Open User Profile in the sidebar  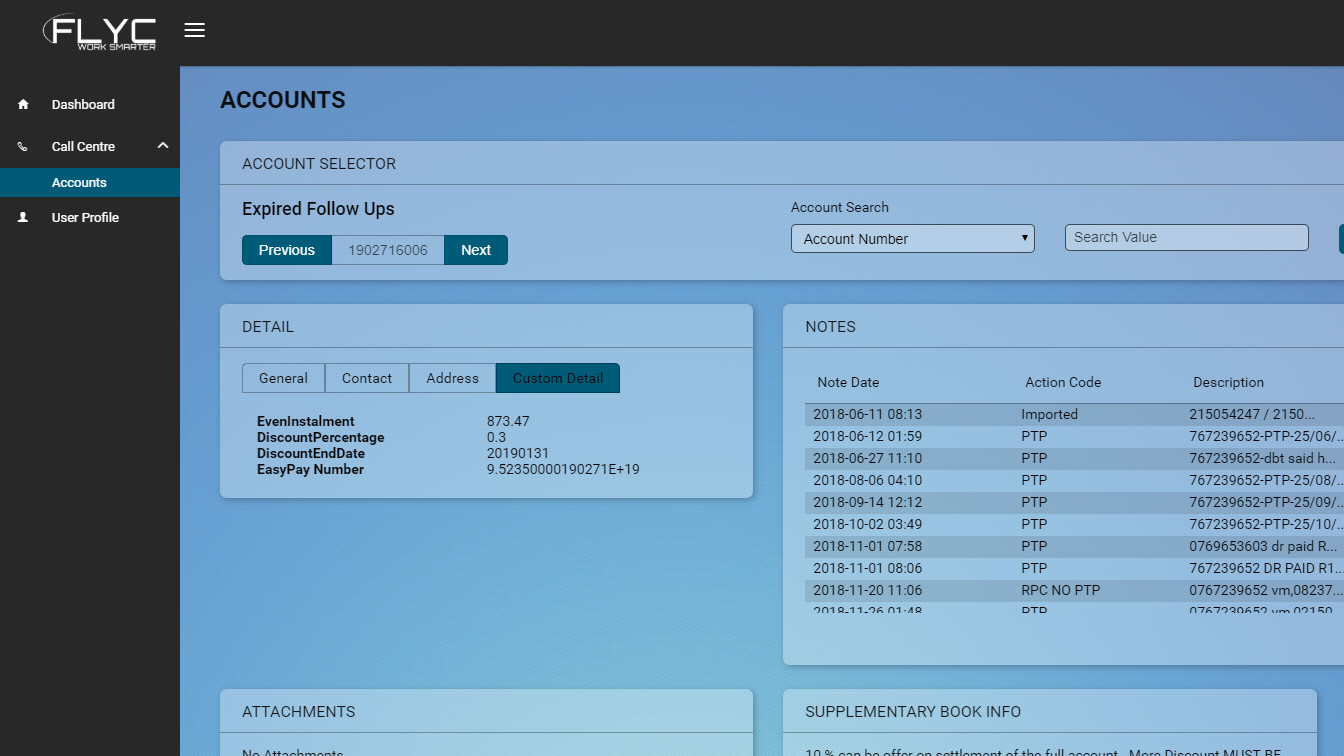point(85,217)
